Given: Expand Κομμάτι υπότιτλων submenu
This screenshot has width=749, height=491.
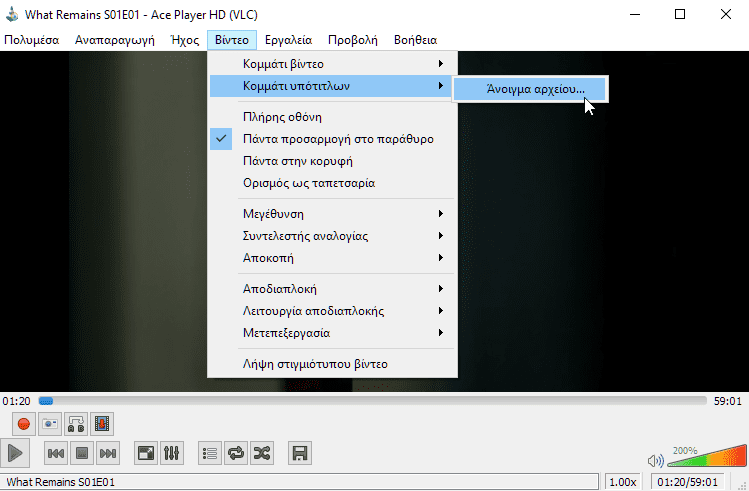Looking at the screenshot, I should point(332,86).
